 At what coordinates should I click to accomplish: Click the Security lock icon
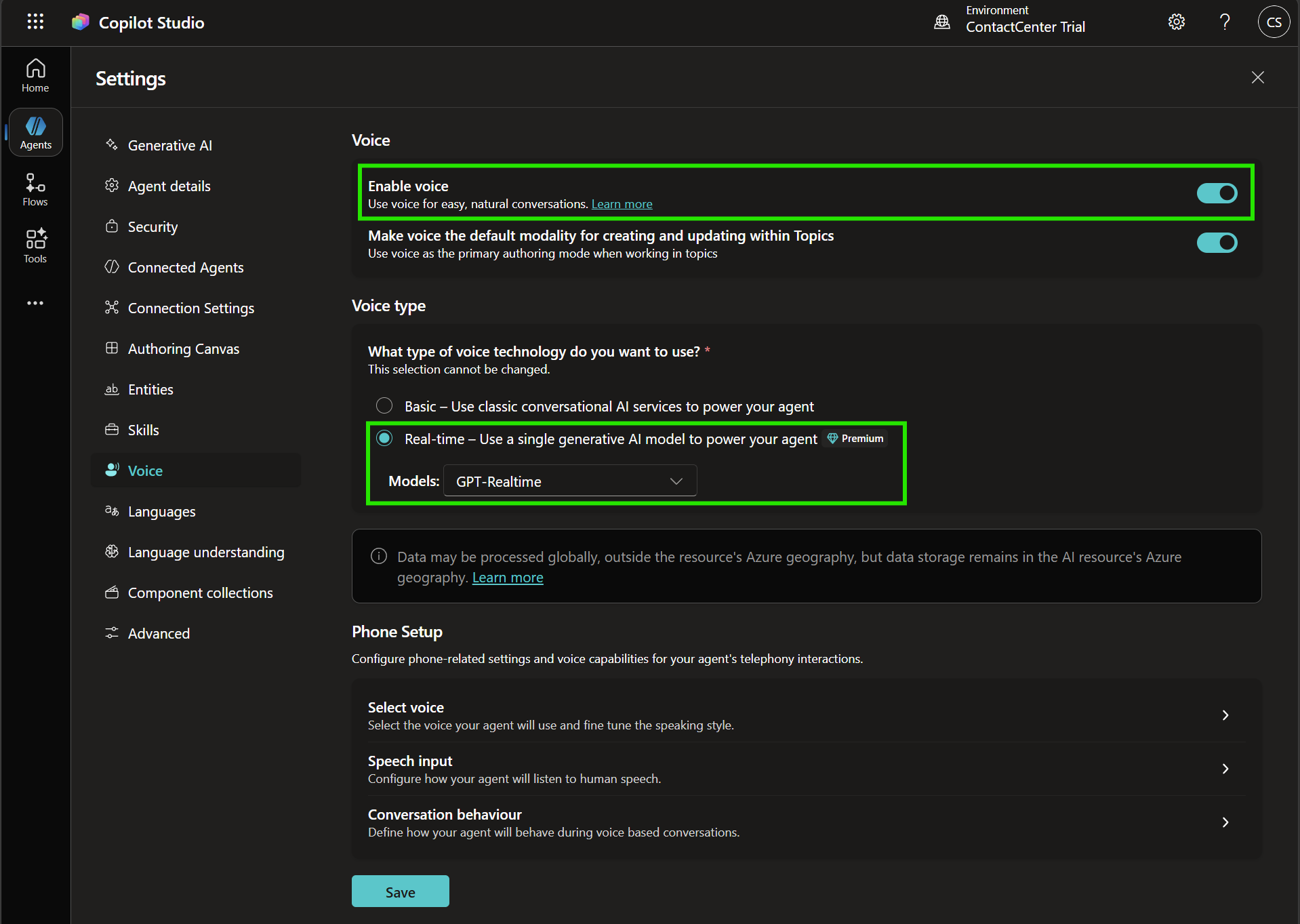112,226
